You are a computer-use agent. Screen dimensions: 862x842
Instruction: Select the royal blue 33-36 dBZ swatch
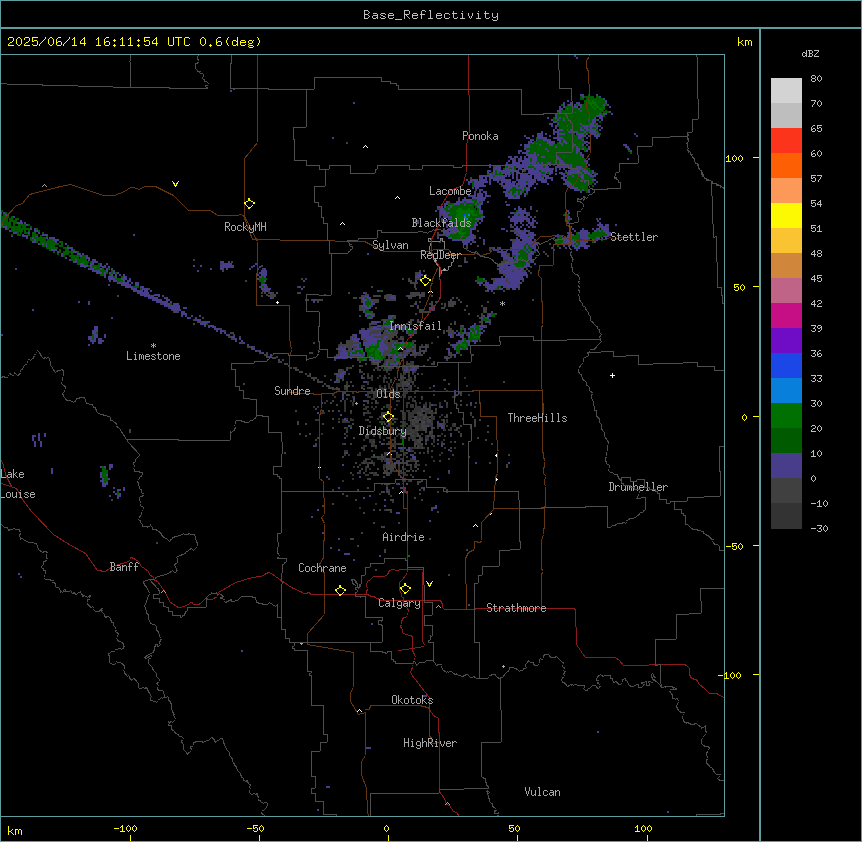[x=786, y=365]
